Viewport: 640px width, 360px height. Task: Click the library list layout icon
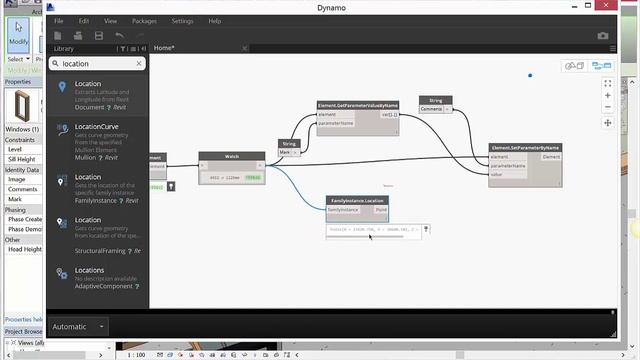pos(133,49)
